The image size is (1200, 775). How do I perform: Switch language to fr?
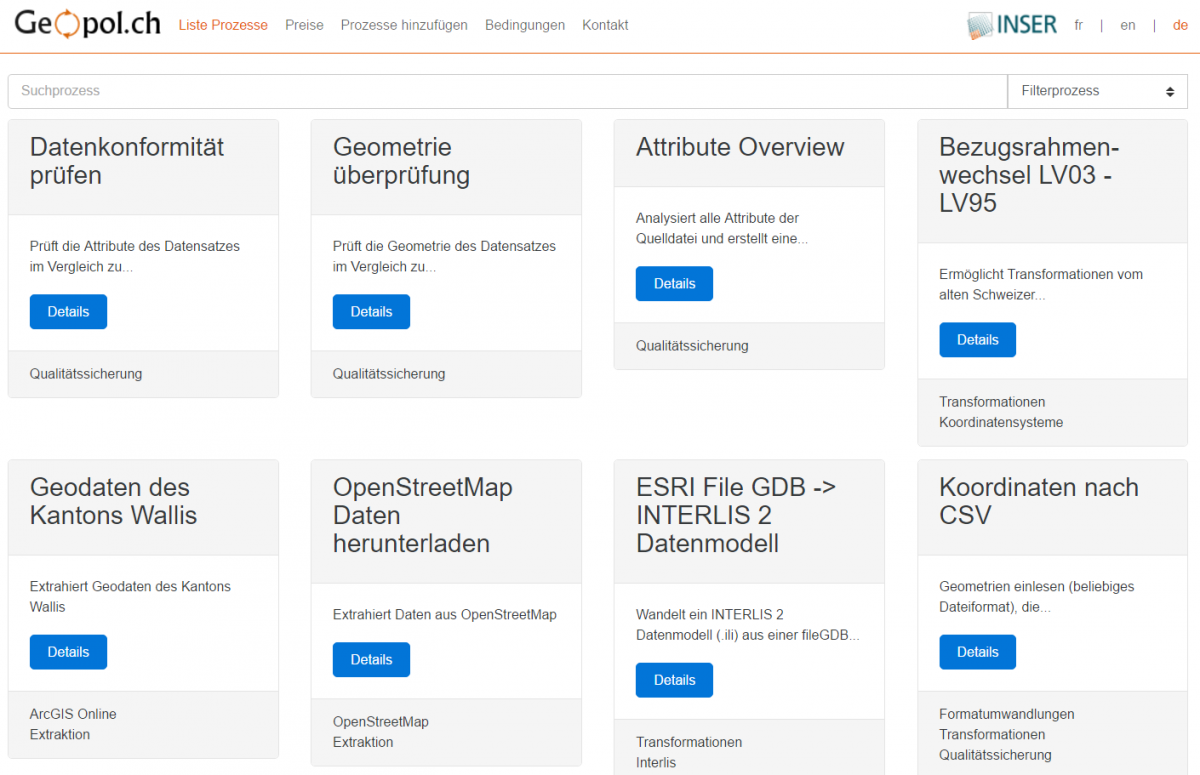pyautogui.click(x=1079, y=25)
